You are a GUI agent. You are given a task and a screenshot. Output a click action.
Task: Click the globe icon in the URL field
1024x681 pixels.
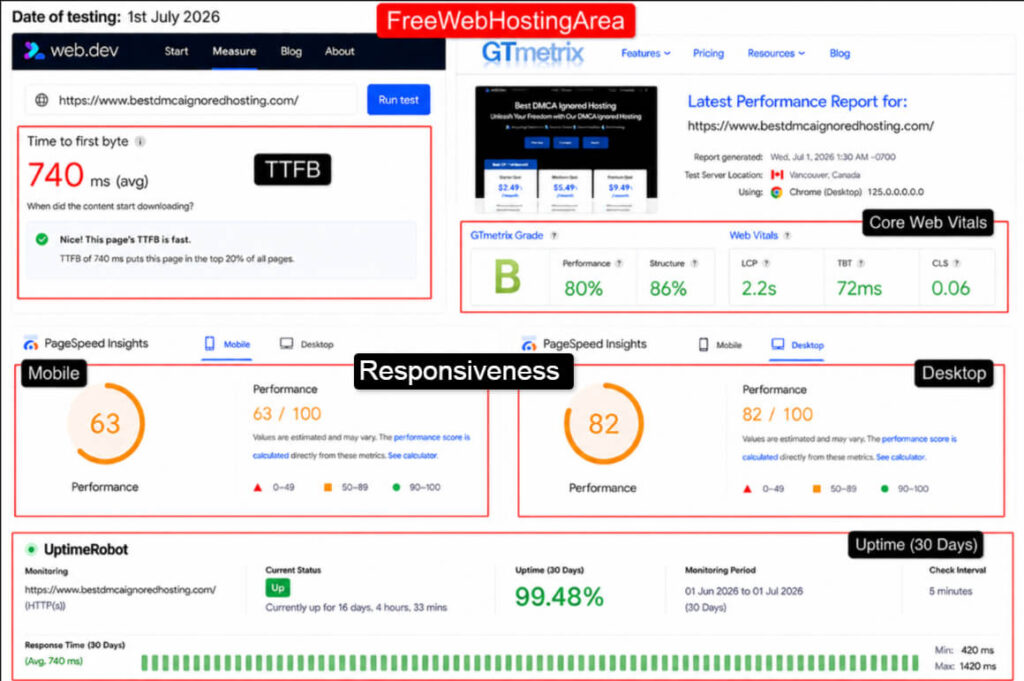point(42,100)
